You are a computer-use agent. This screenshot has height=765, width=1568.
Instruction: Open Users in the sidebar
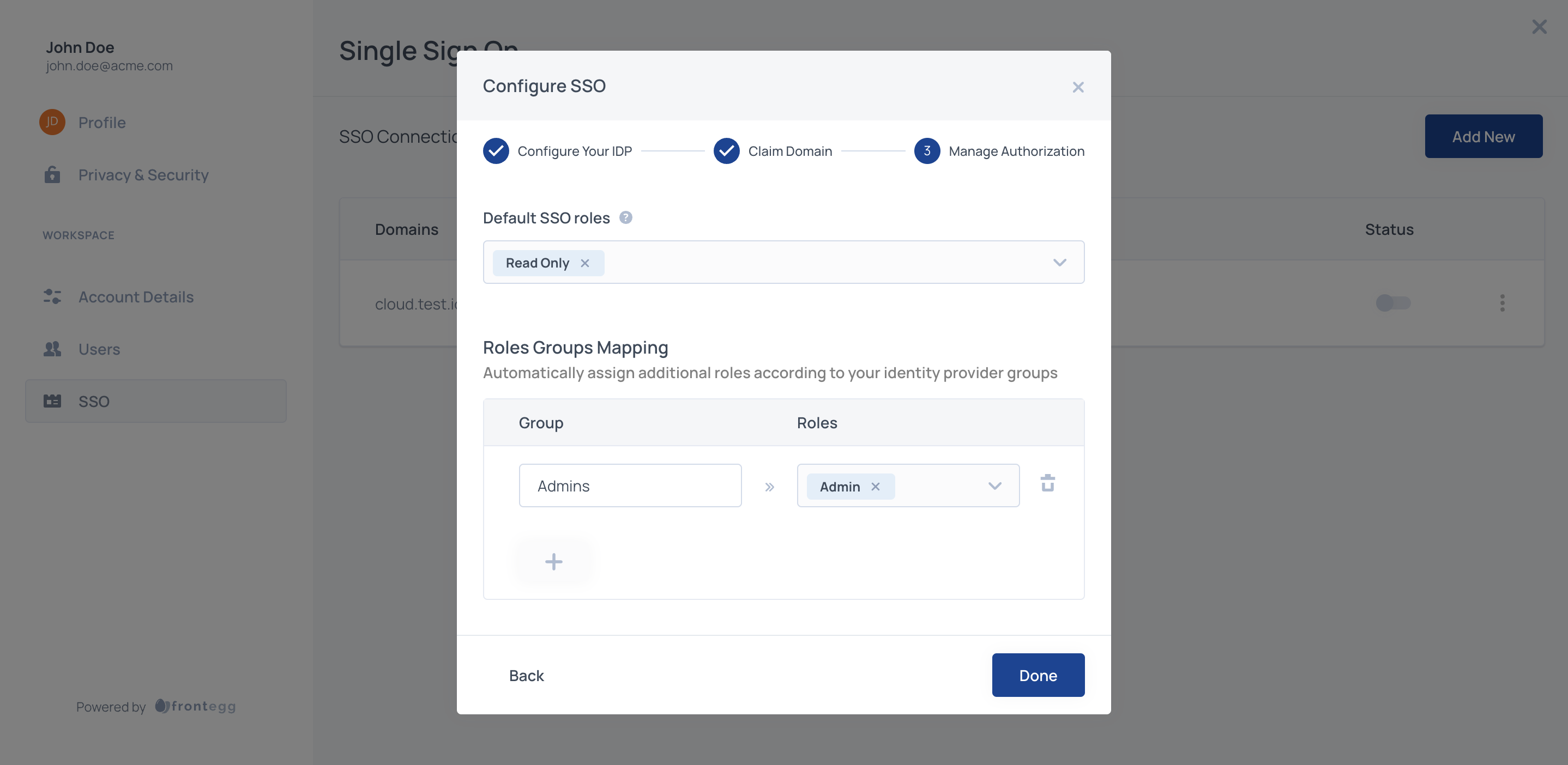[99, 349]
